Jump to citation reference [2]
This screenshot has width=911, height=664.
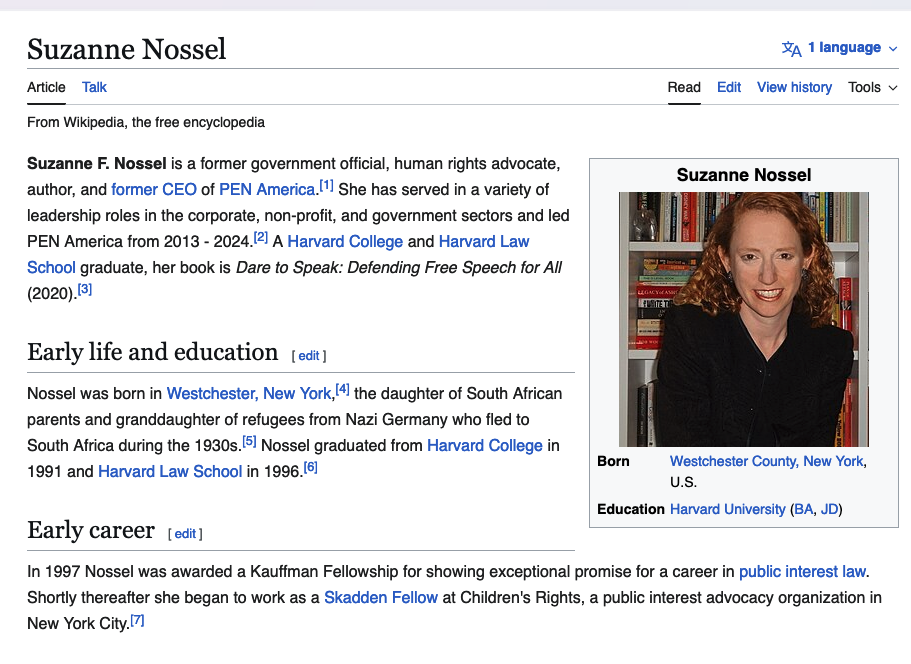click(261, 237)
